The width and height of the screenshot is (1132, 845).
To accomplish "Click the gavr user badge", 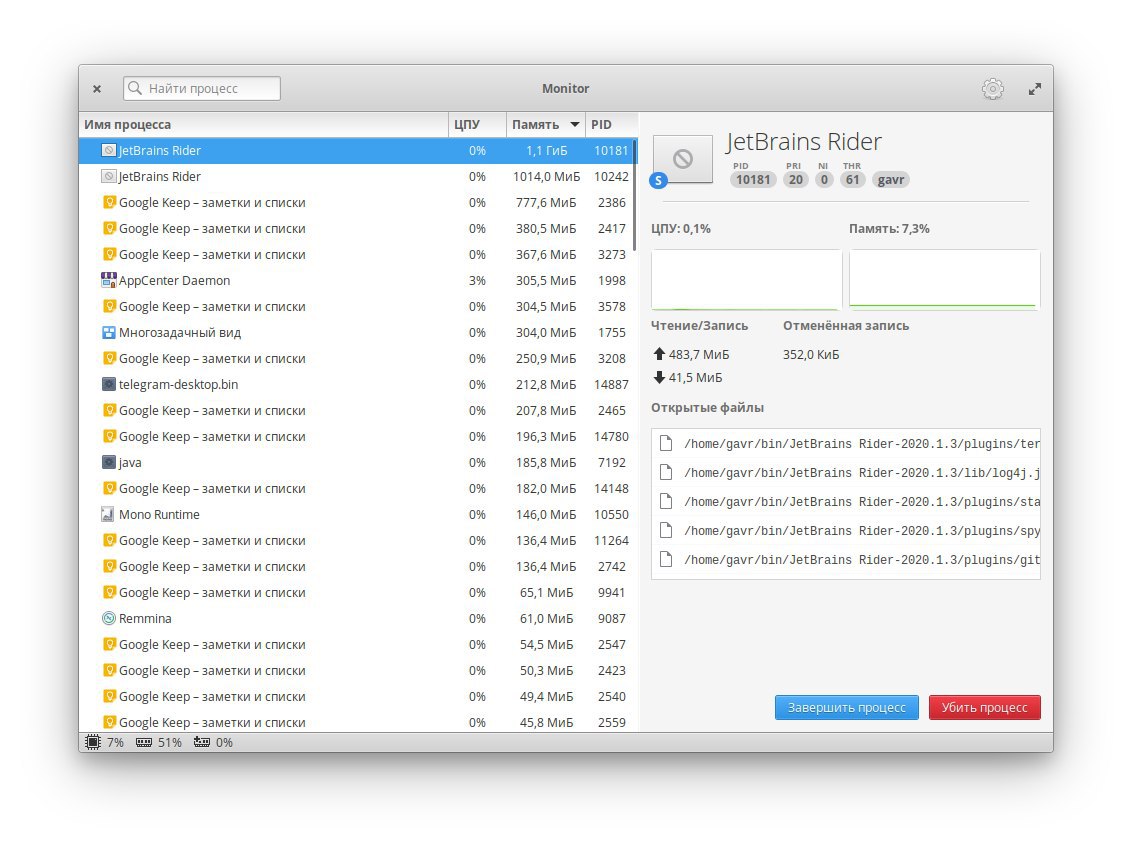I will tap(891, 180).
